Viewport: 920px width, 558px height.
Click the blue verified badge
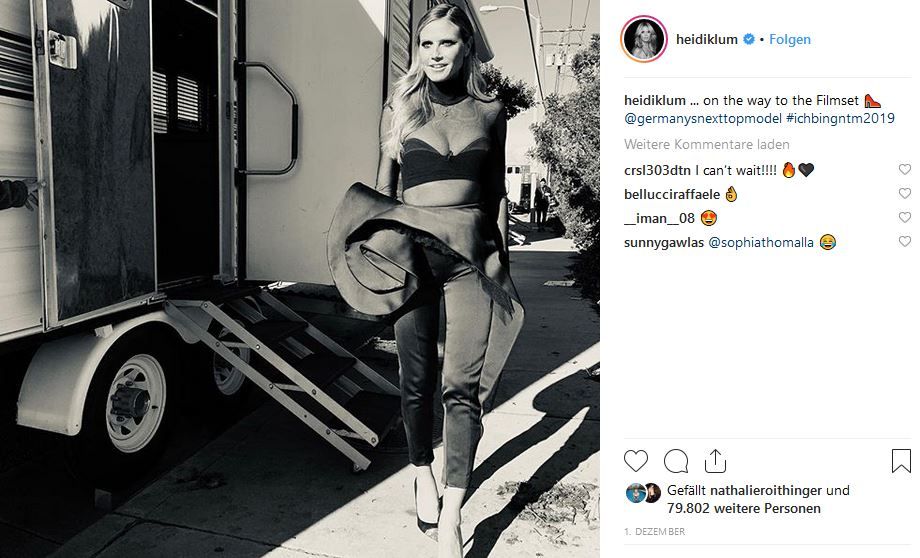coord(749,39)
